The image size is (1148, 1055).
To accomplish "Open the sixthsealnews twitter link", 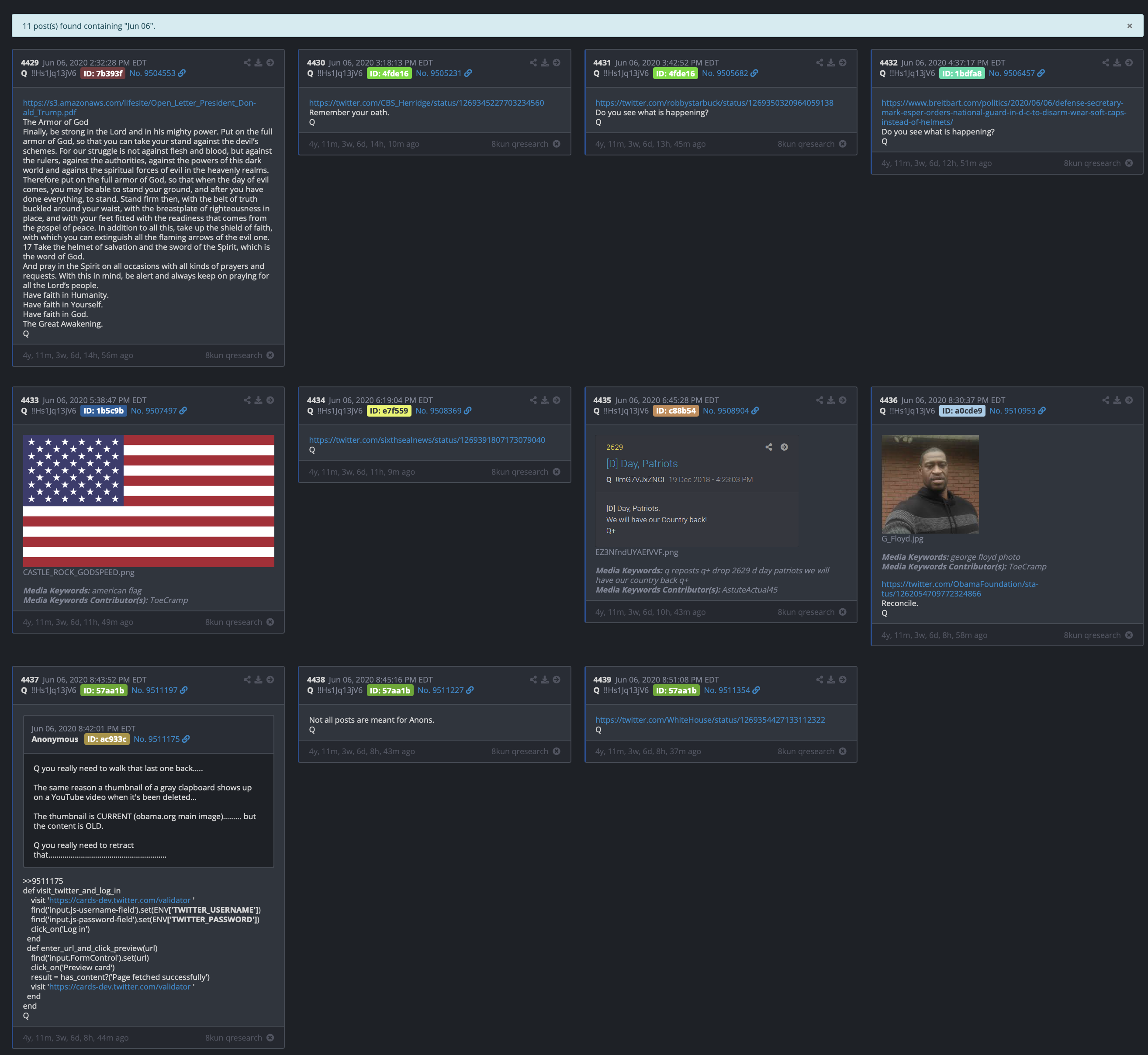I will click(x=427, y=440).
